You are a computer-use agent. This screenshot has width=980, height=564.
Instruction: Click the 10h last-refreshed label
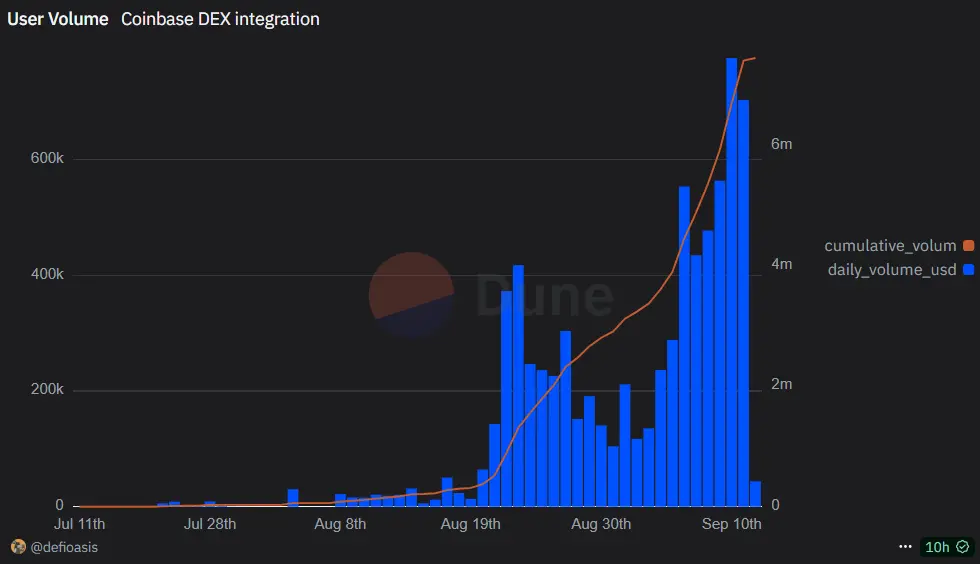(x=937, y=547)
